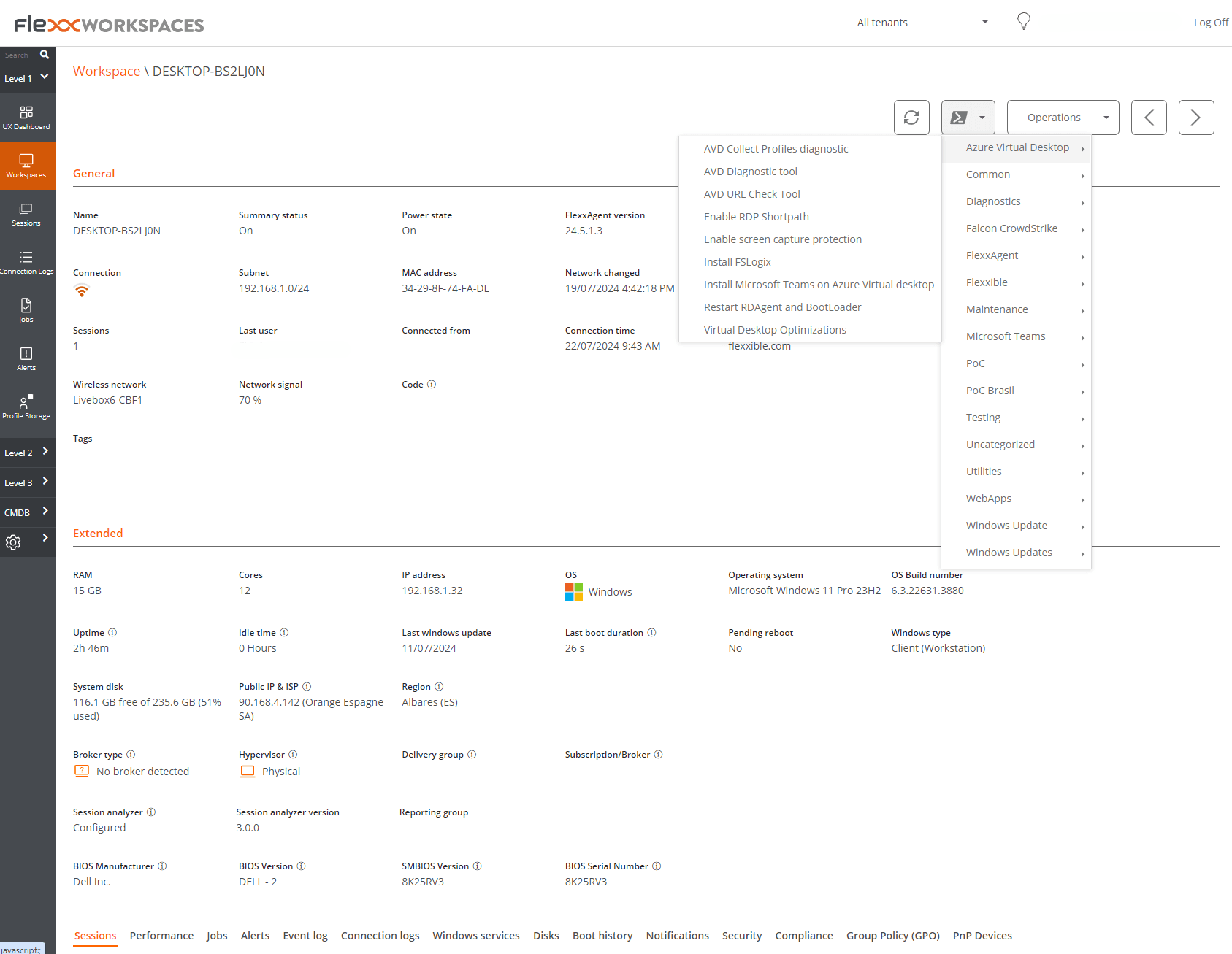Click info icon beside Delivery group
Image resolution: width=1232 pixels, height=954 pixels.
coord(472,755)
